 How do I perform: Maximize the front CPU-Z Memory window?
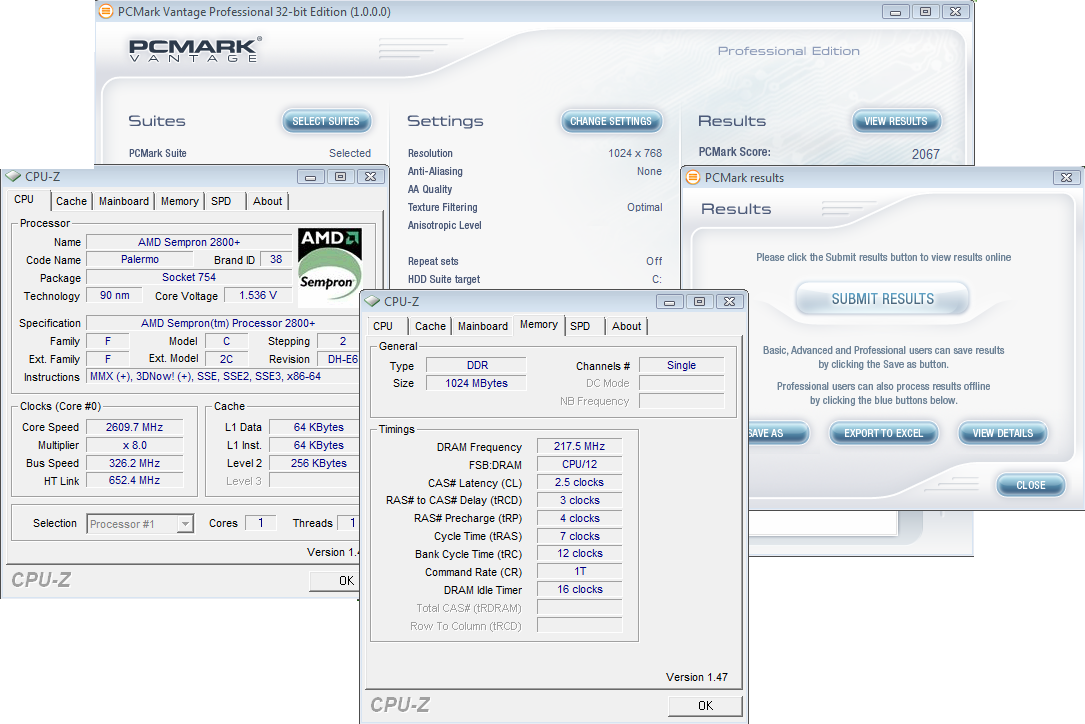(x=700, y=302)
